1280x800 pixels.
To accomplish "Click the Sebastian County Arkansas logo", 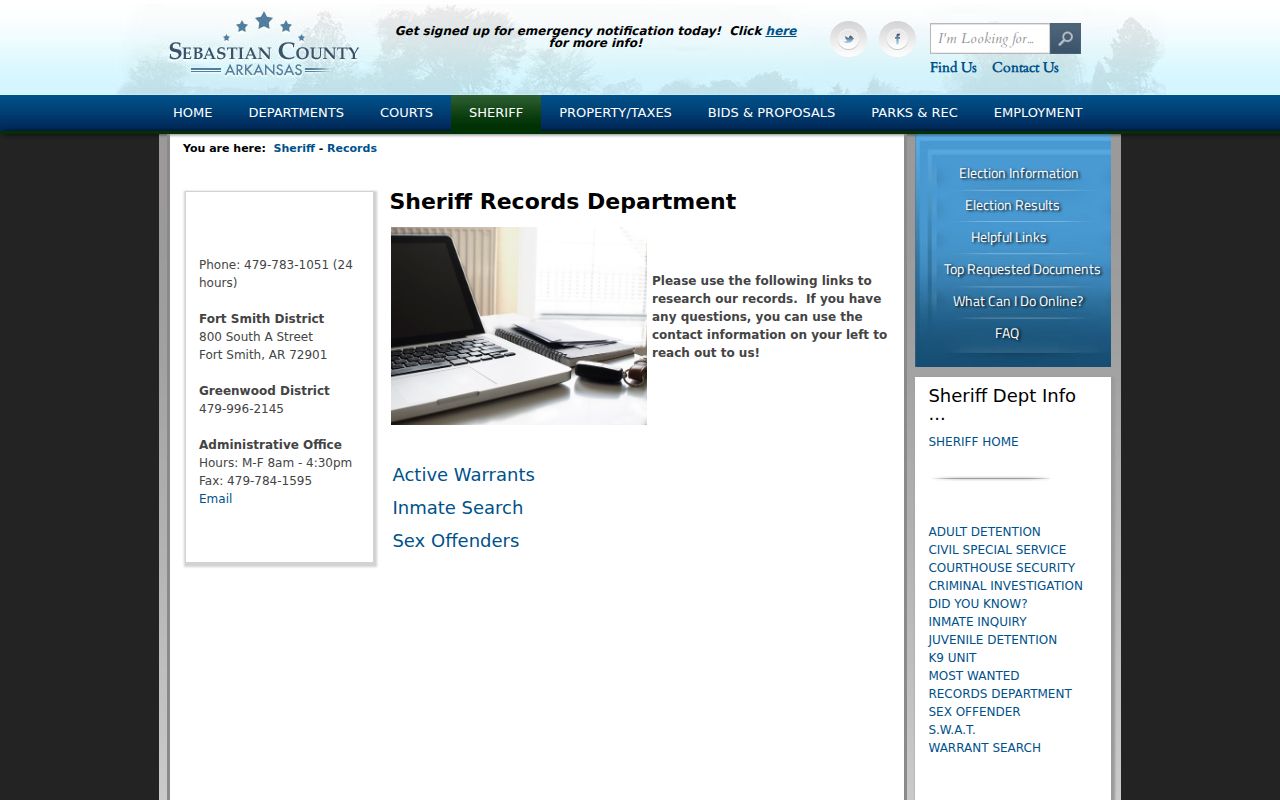I will tap(263, 45).
